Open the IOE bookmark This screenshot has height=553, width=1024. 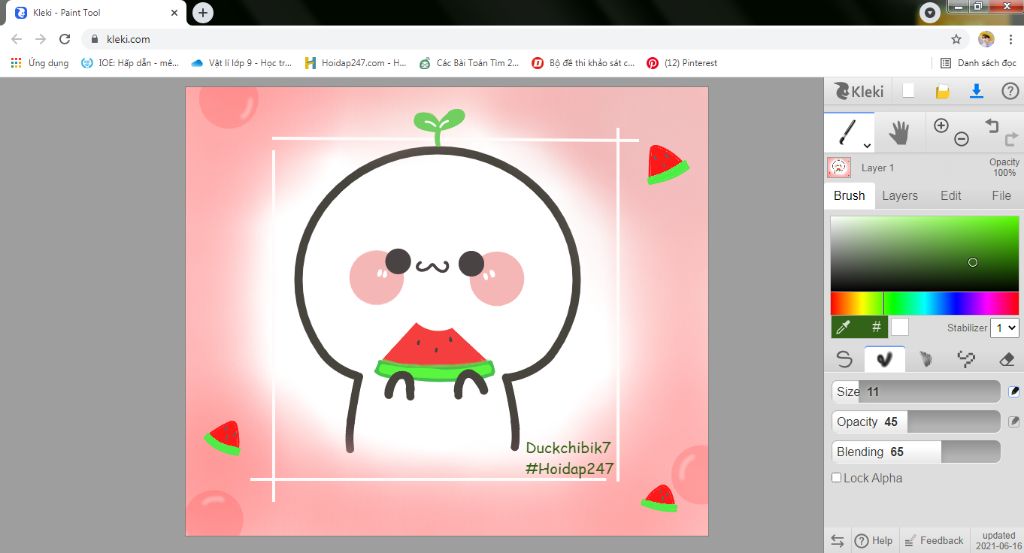point(129,63)
